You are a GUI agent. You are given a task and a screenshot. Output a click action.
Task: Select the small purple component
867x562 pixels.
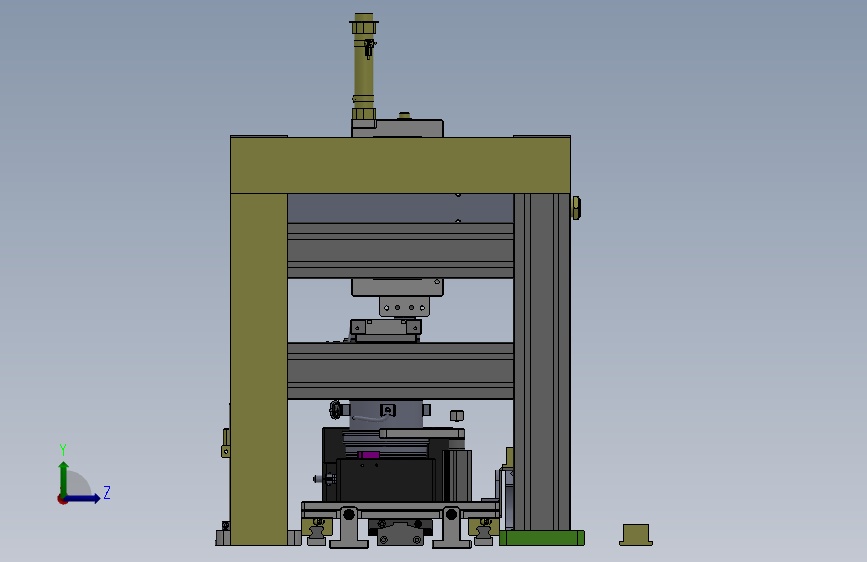(x=368, y=455)
